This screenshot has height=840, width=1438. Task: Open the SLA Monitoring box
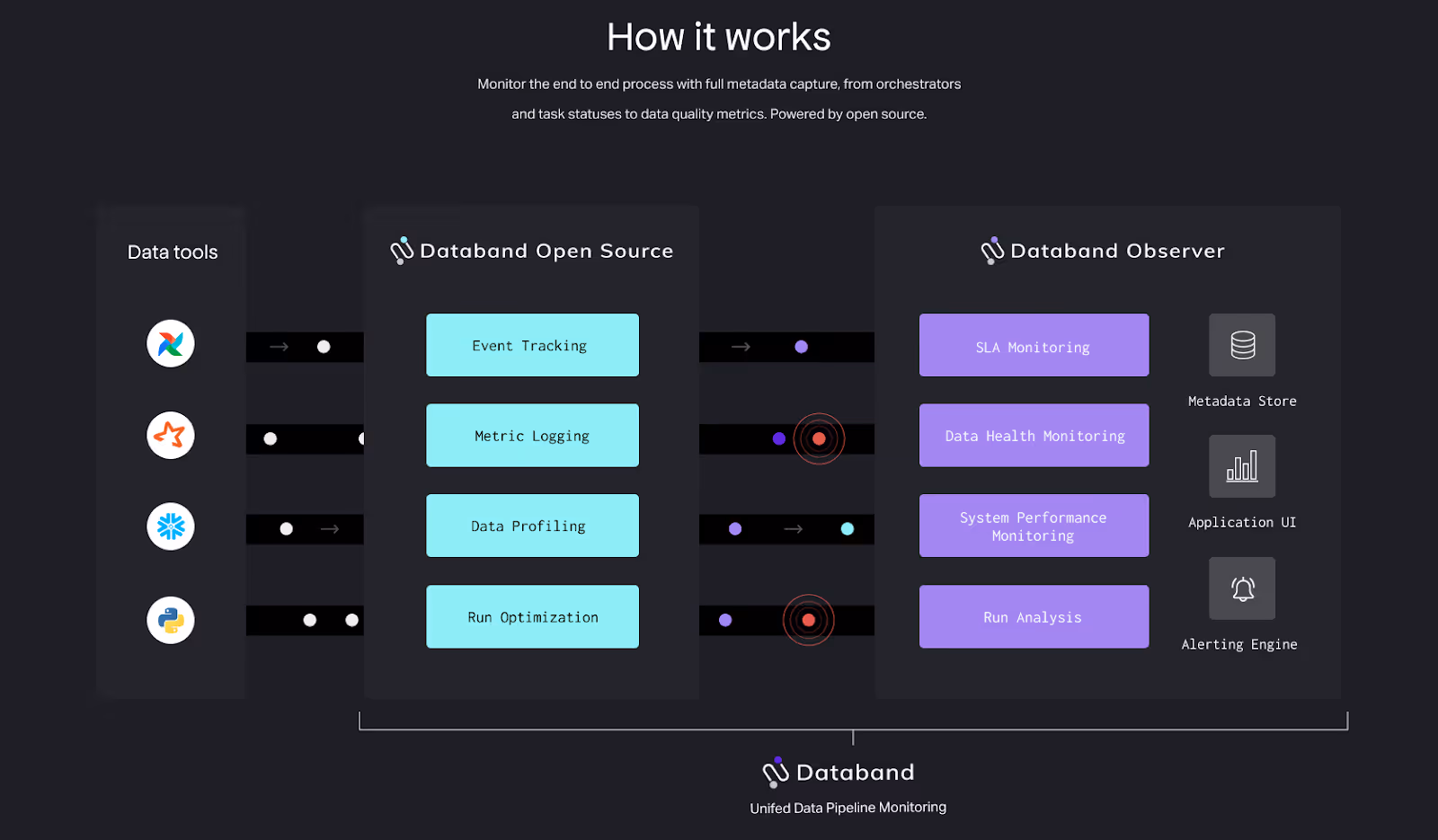pos(1034,345)
